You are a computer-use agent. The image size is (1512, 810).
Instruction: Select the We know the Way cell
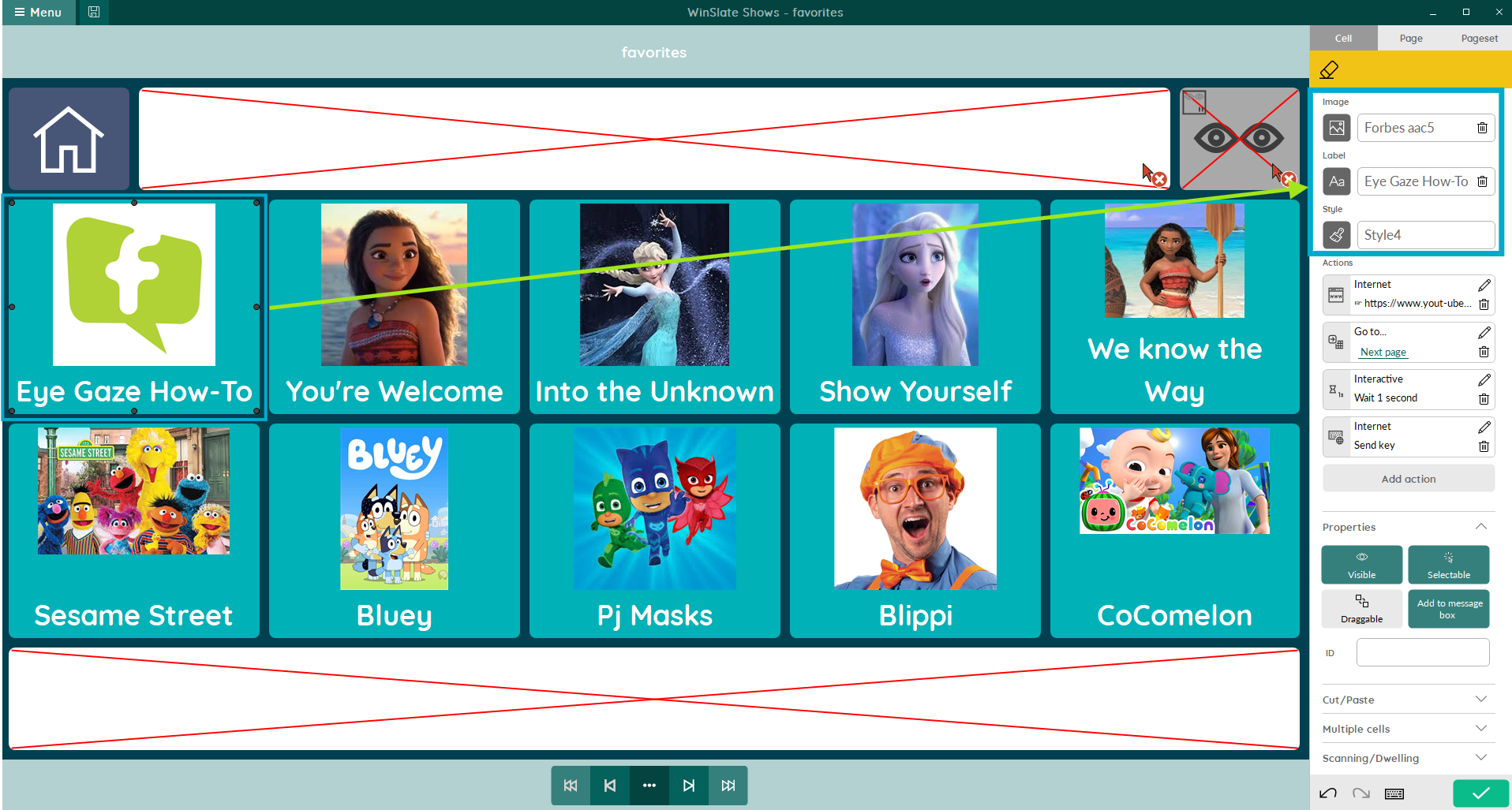pyautogui.click(x=1175, y=307)
